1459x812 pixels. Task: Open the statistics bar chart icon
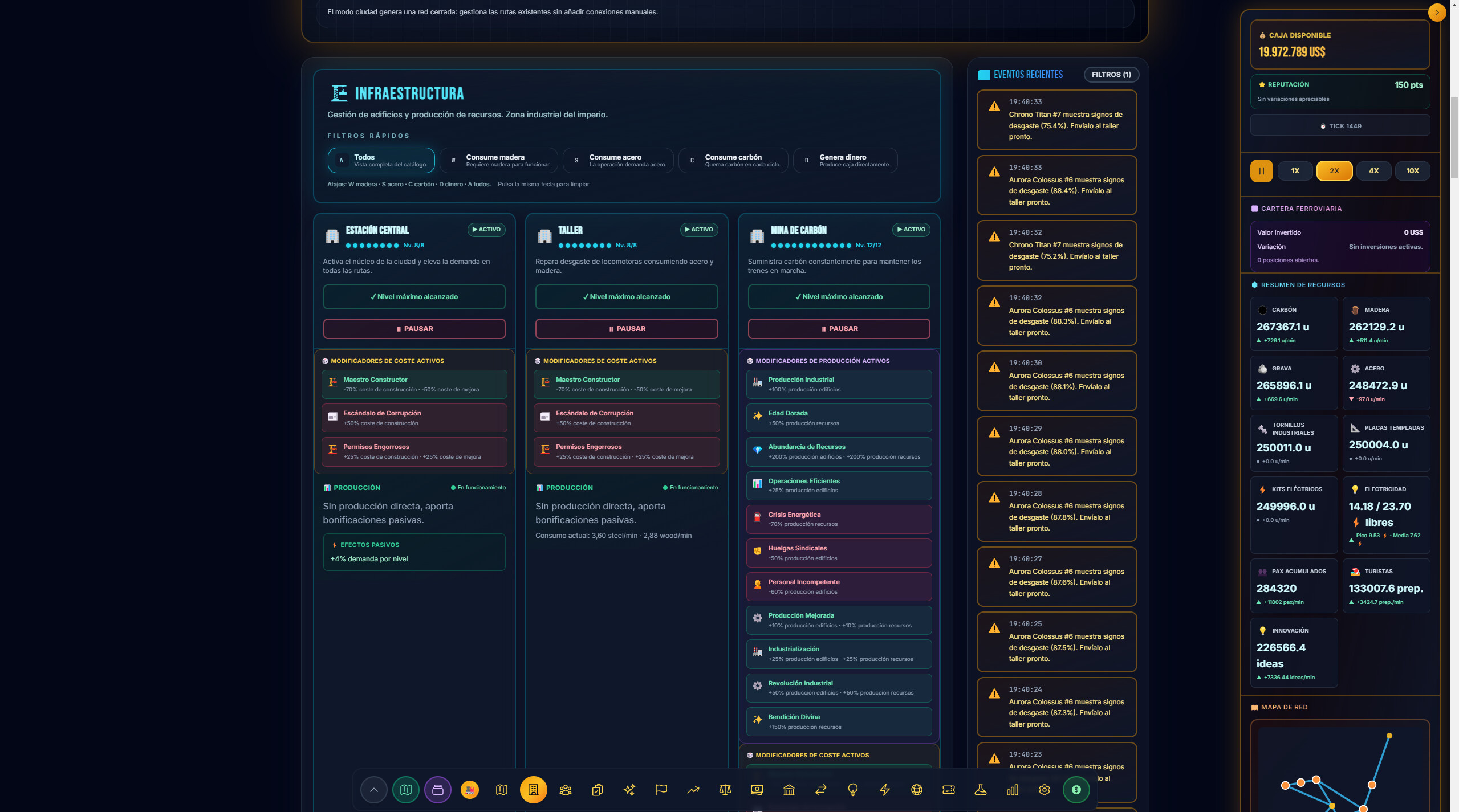click(x=1012, y=790)
